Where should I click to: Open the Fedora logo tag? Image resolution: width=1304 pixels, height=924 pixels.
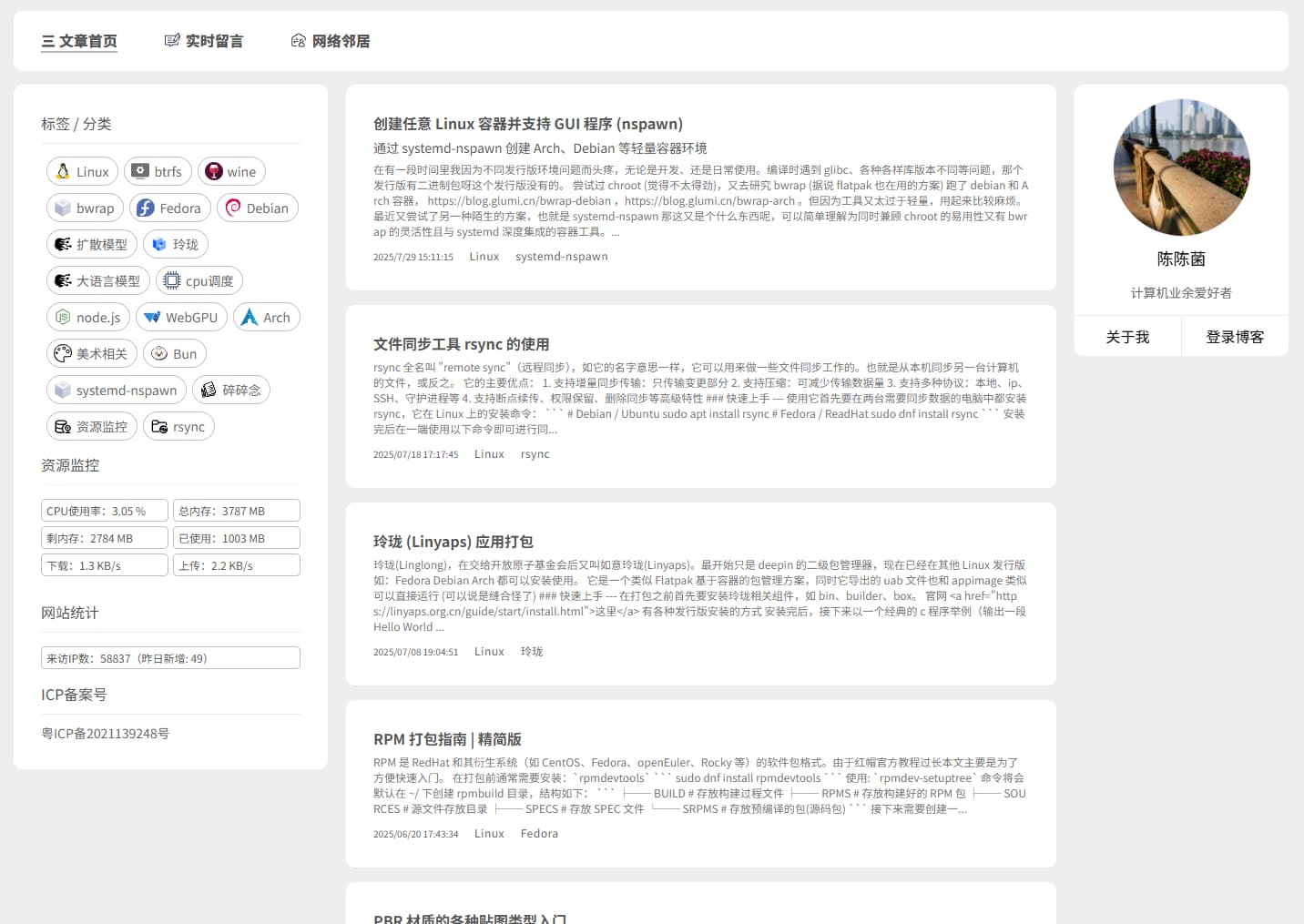point(146,208)
